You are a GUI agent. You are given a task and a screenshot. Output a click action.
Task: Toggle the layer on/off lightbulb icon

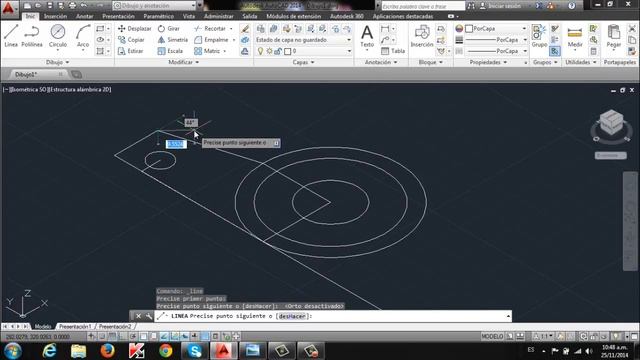[x=260, y=51]
